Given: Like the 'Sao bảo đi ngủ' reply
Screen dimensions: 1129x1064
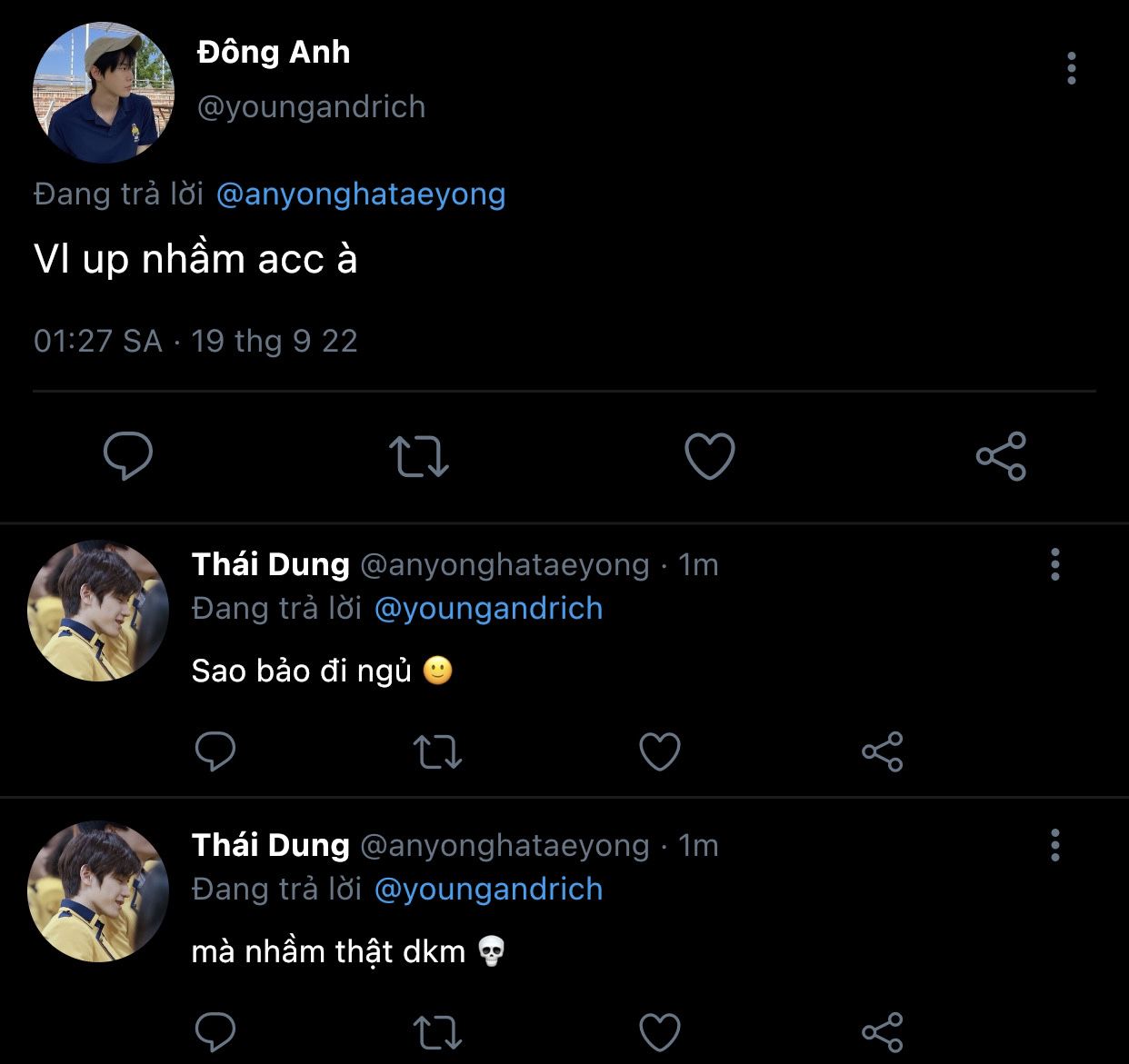Looking at the screenshot, I should (660, 751).
